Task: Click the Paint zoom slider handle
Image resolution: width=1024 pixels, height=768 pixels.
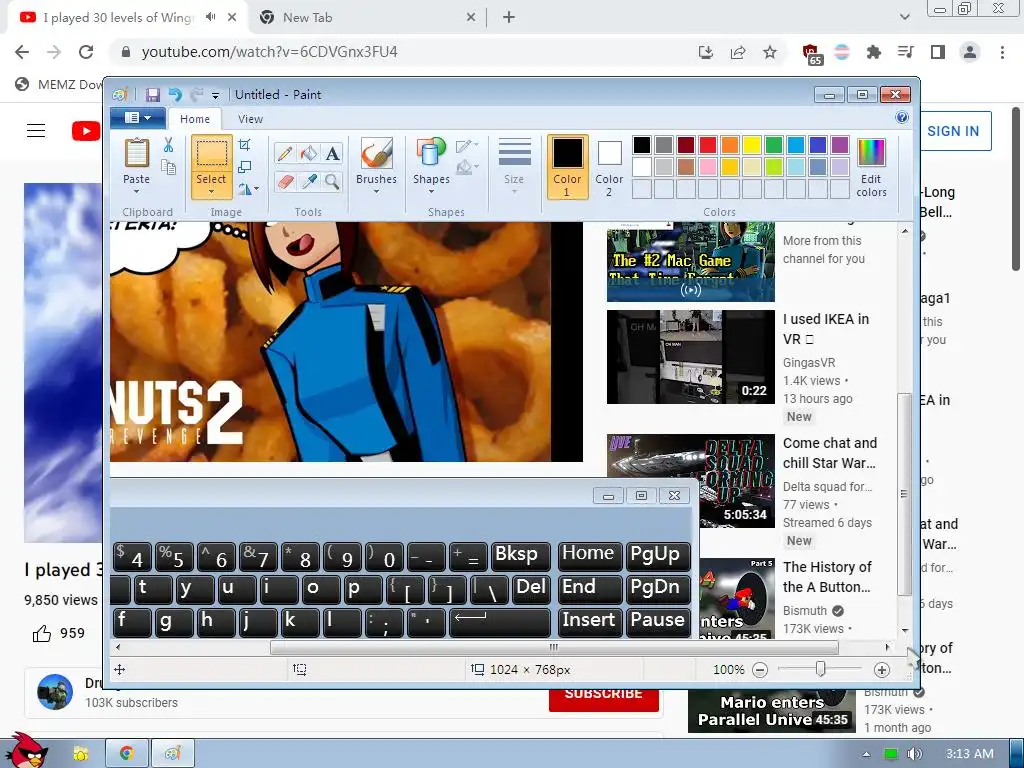Action: coord(820,669)
